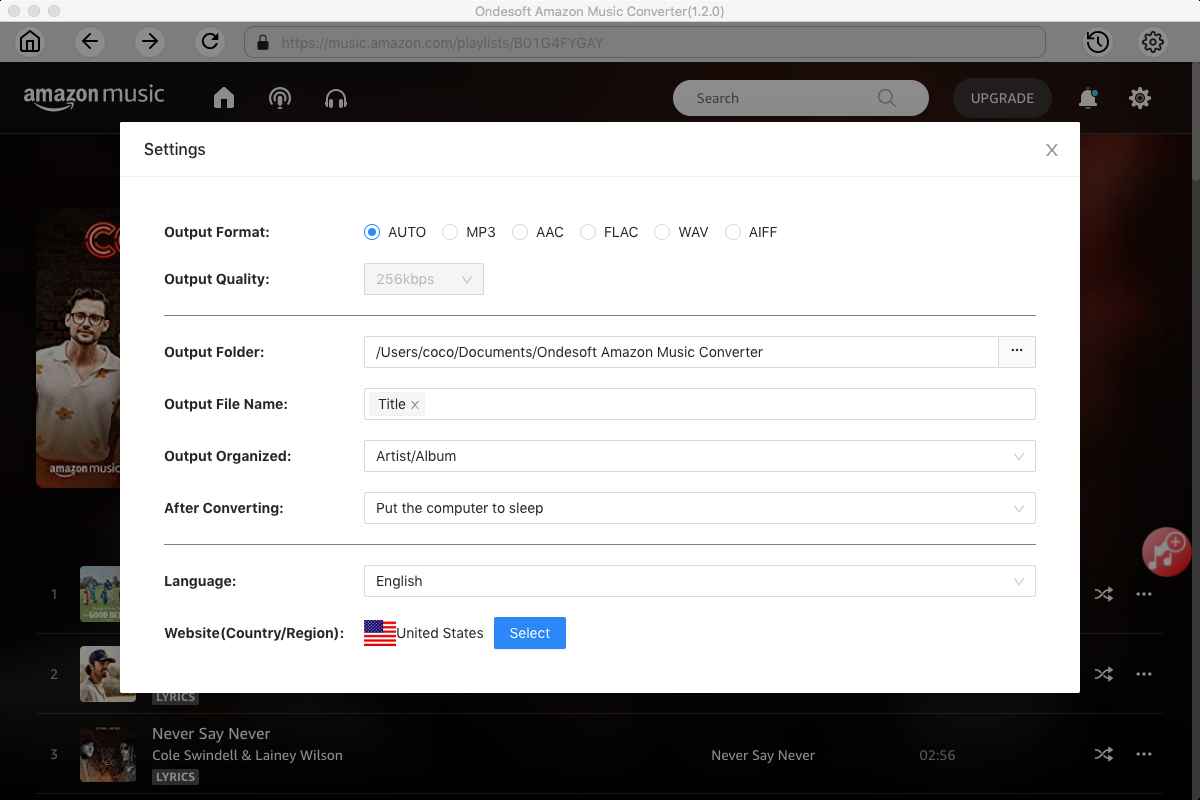
Task: Remove the Title tag from file name
Action: [415, 405]
